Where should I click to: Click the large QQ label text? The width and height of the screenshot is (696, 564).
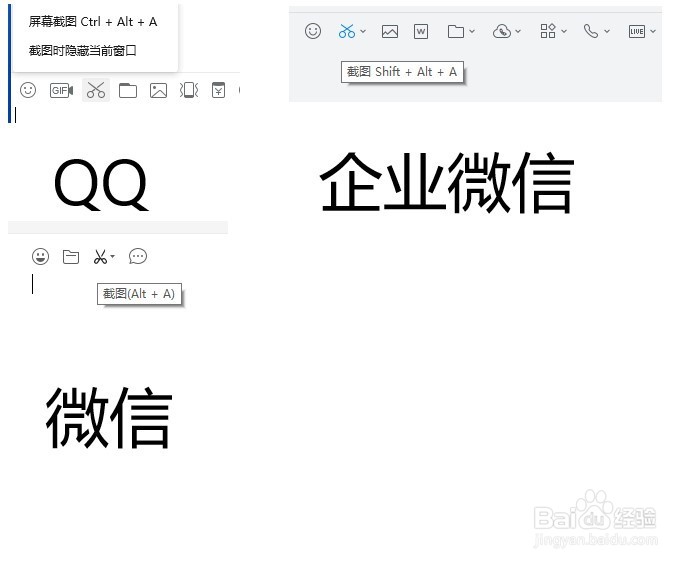point(101,185)
